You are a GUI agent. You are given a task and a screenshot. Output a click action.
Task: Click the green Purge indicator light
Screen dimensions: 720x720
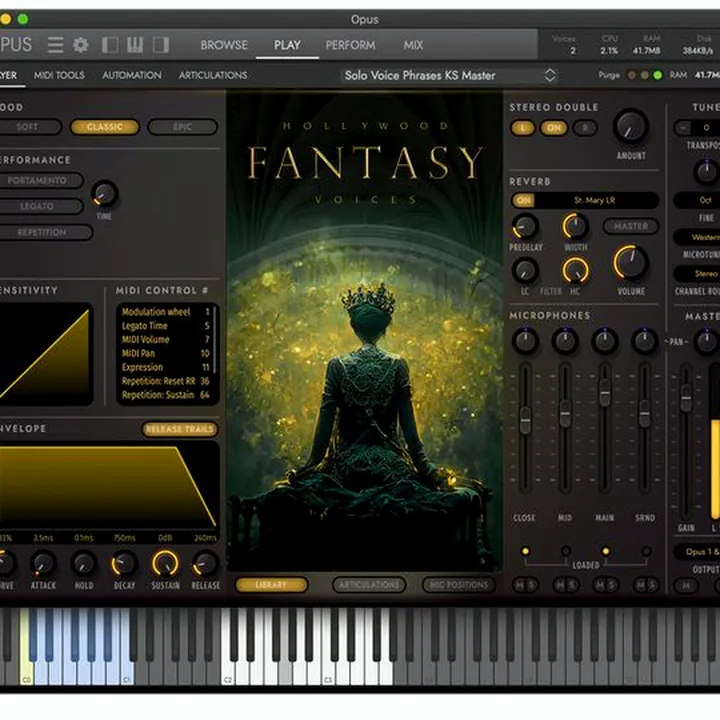[658, 75]
